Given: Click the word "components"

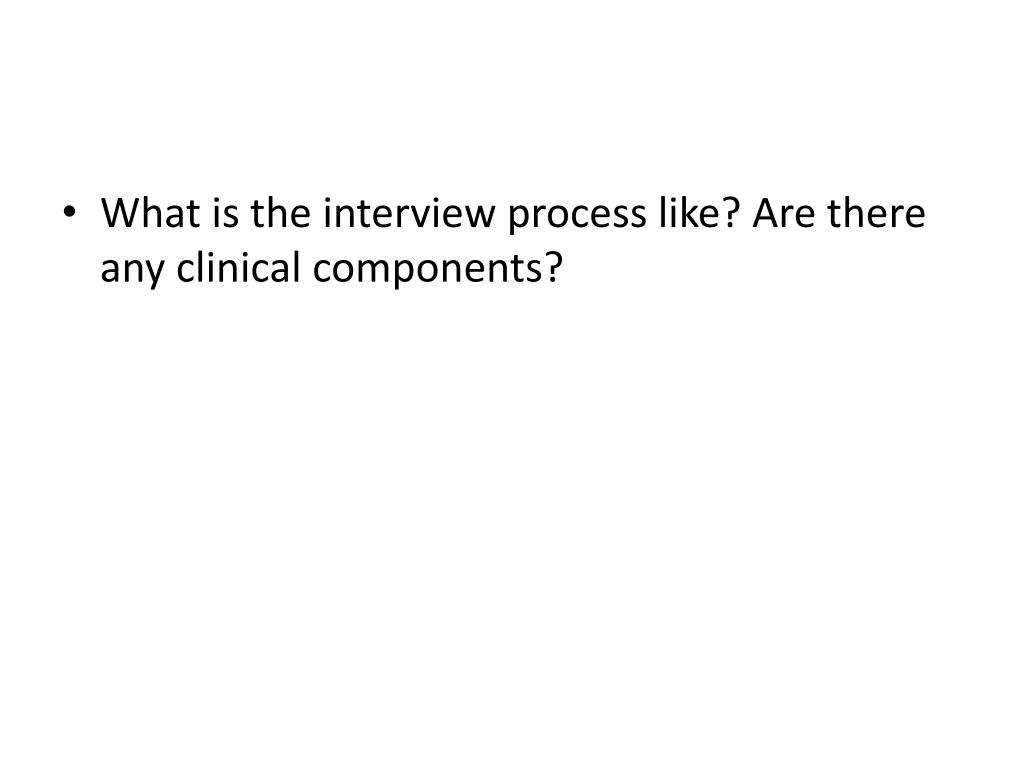Looking at the screenshot, I should click(x=427, y=270).
